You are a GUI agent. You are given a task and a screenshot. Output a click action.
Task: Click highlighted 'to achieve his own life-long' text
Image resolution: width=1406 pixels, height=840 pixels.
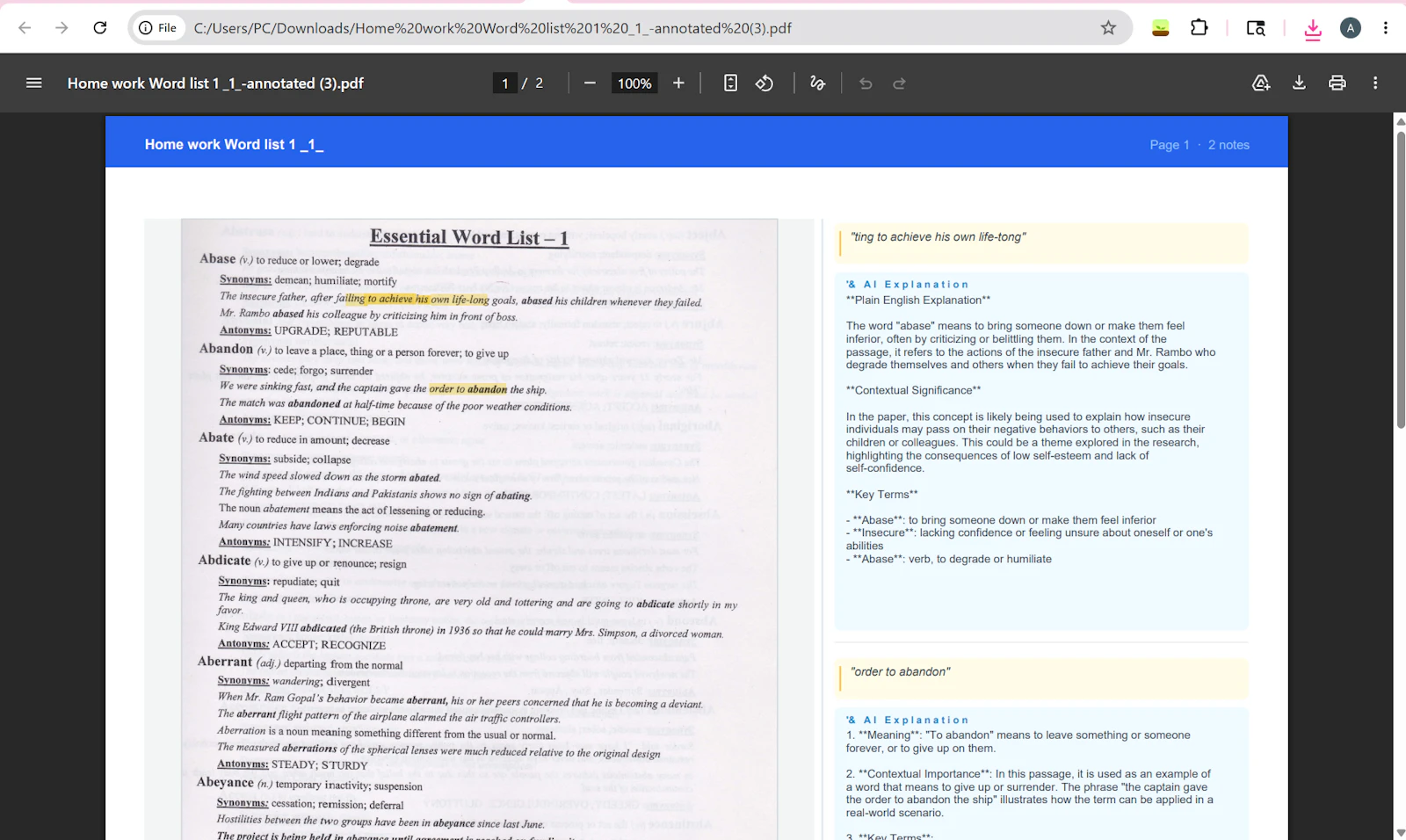pos(417,299)
